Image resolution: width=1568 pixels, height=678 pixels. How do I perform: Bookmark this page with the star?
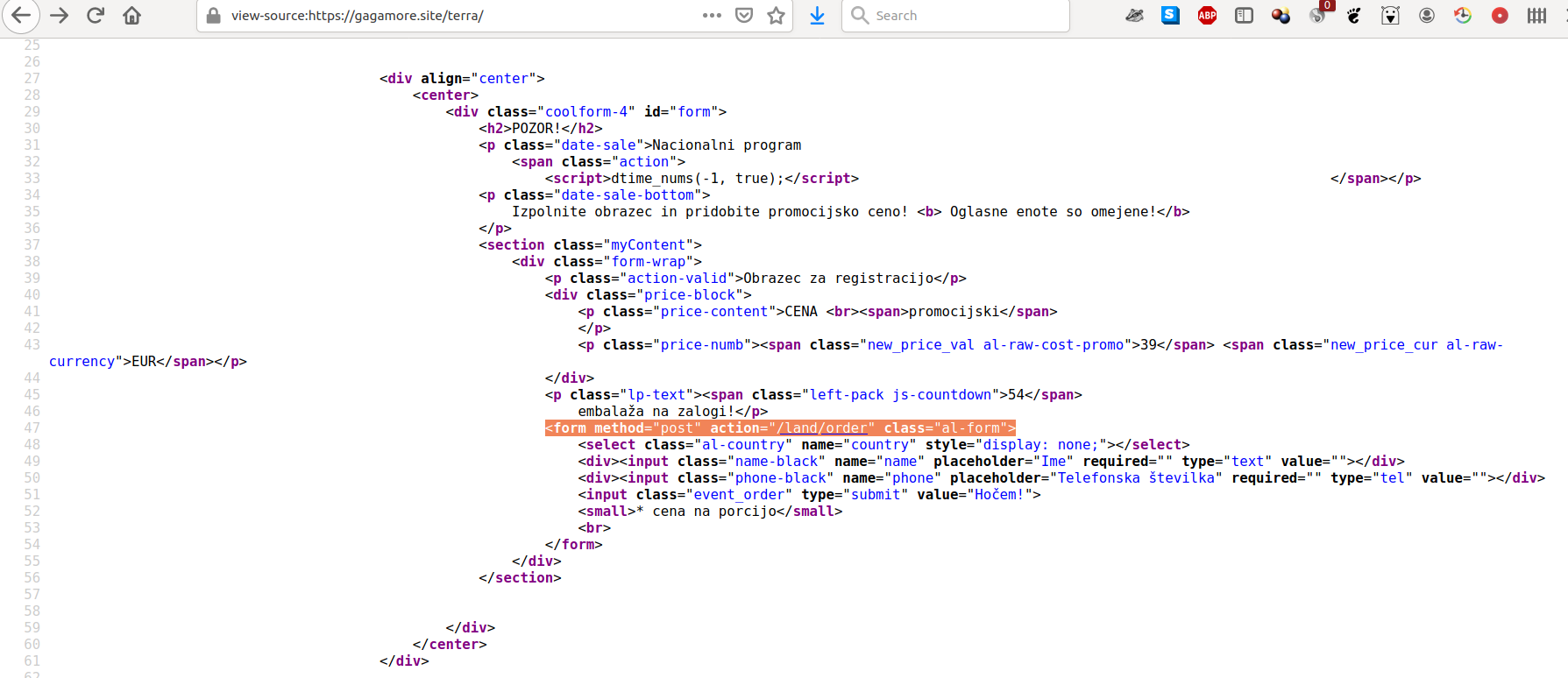[x=776, y=15]
